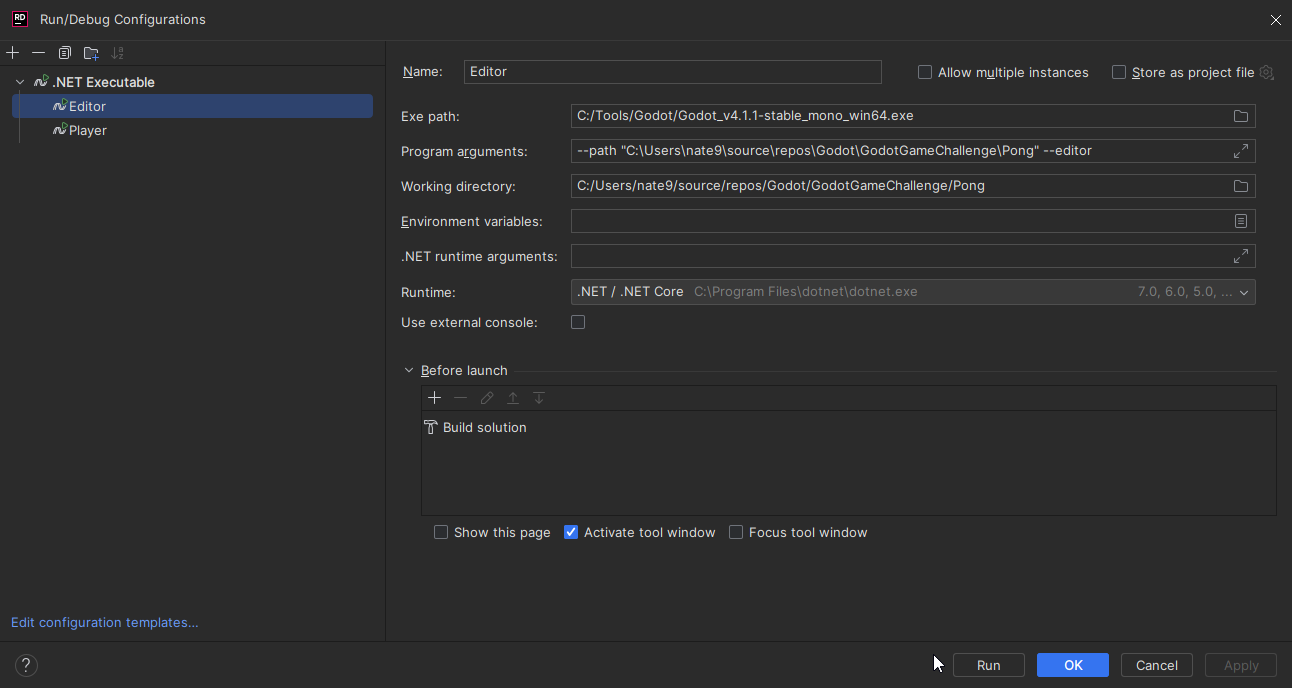
Task: Browse for the Exe path
Action: (x=1240, y=116)
